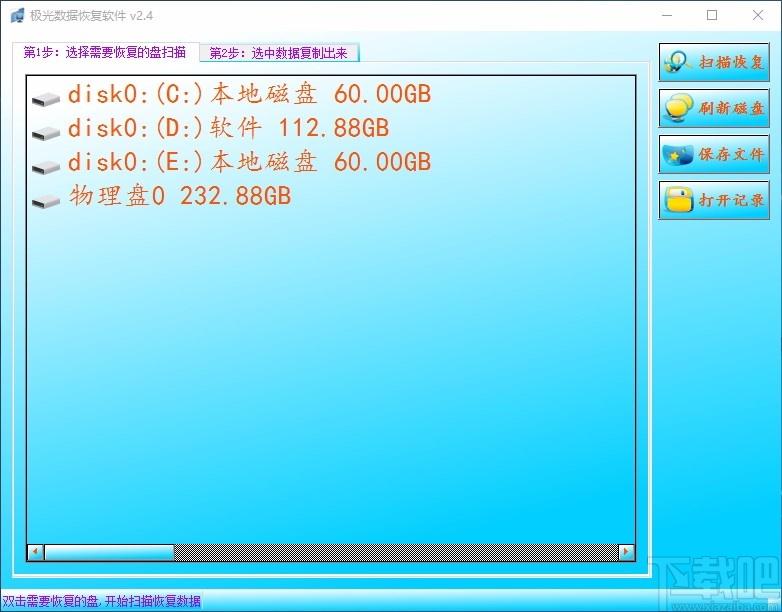Minimize the 极光数据恢复软件 window

click(667, 15)
